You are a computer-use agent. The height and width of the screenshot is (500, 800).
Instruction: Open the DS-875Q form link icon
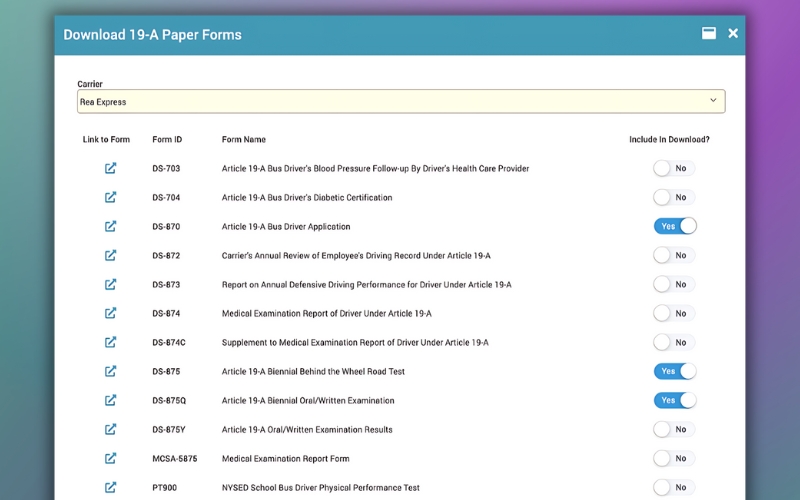tap(110, 401)
